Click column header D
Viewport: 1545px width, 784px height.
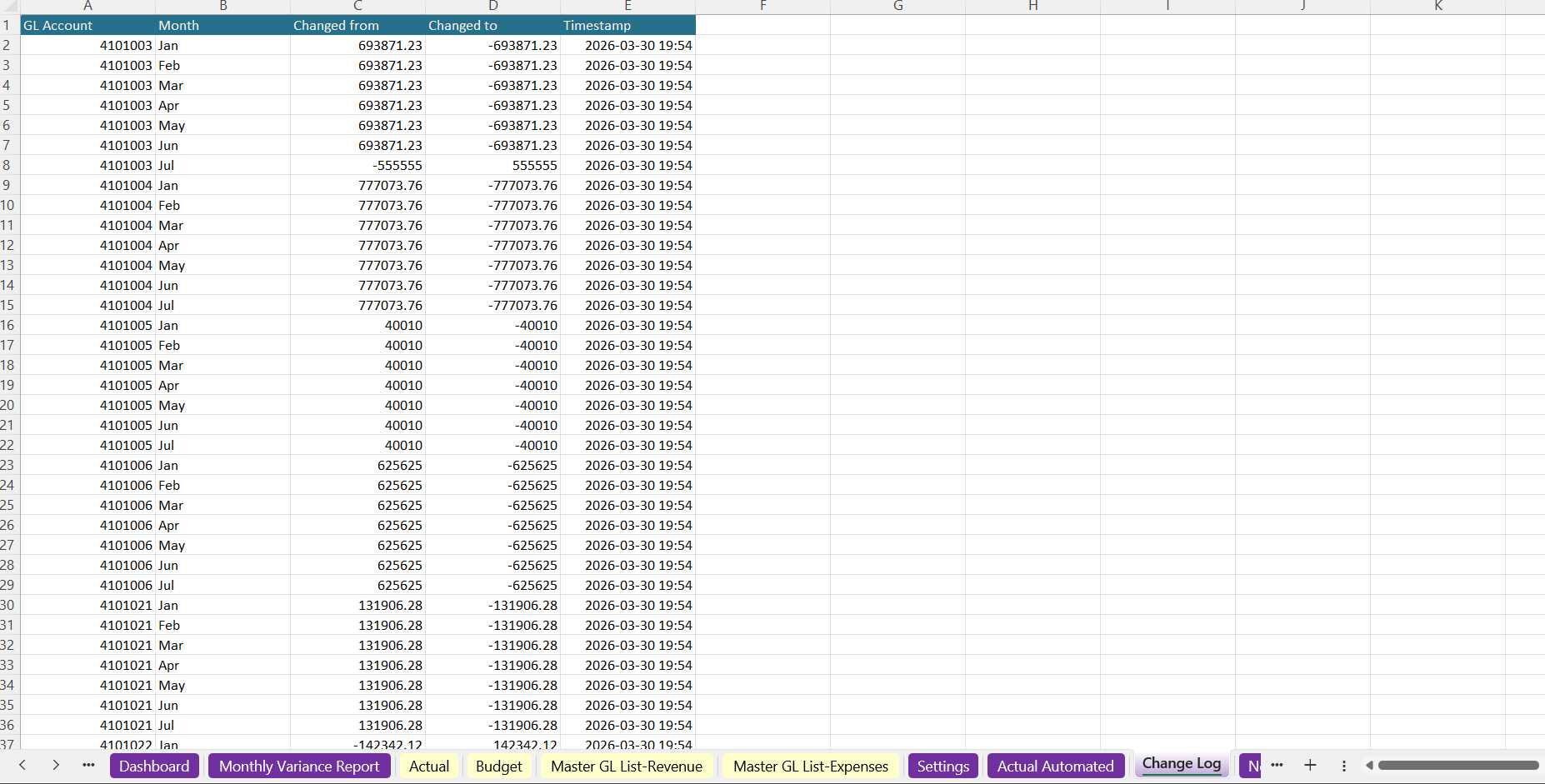[x=493, y=6]
